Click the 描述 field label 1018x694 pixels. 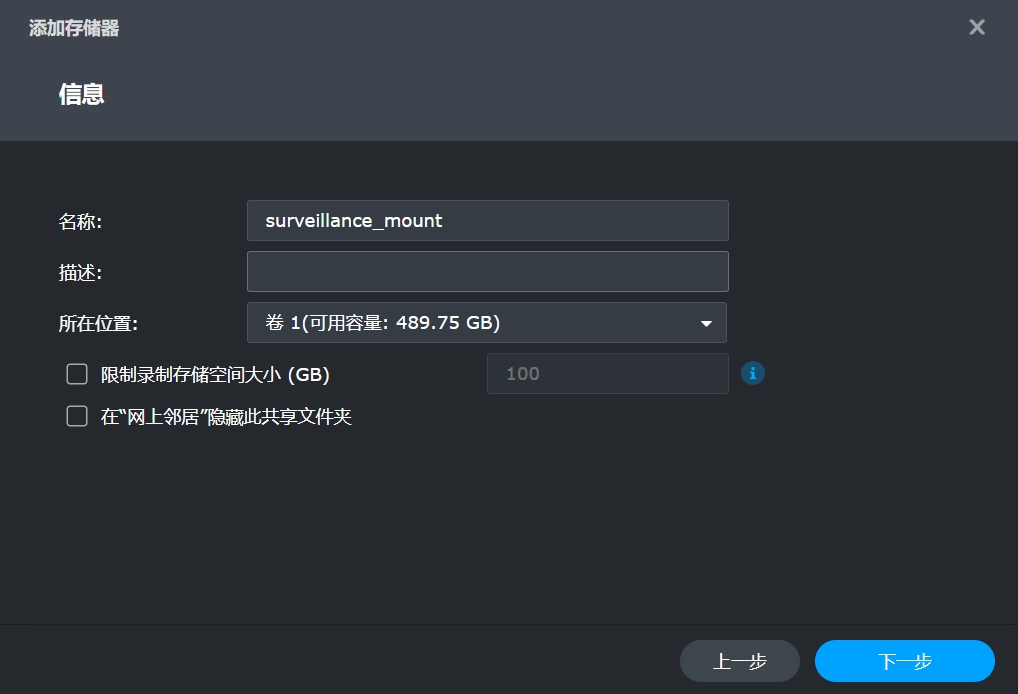pos(80,273)
